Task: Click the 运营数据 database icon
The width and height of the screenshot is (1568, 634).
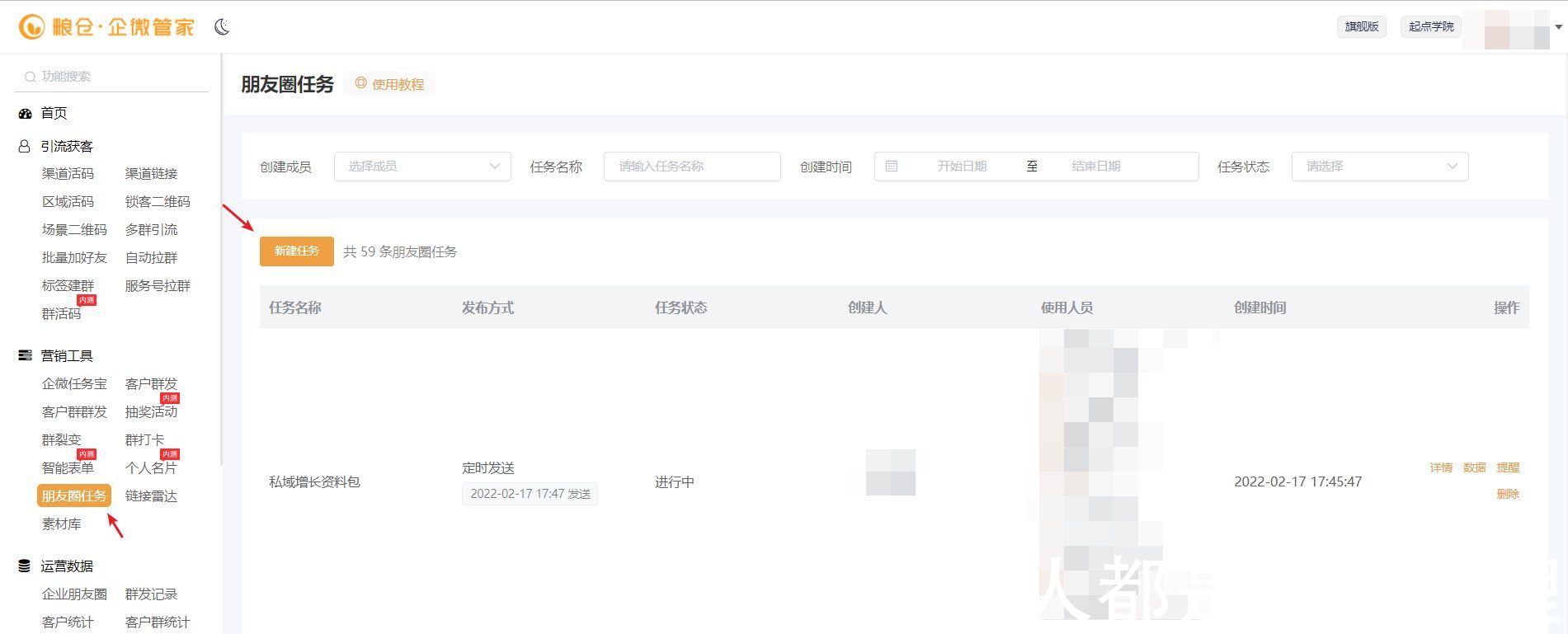Action: (x=25, y=566)
